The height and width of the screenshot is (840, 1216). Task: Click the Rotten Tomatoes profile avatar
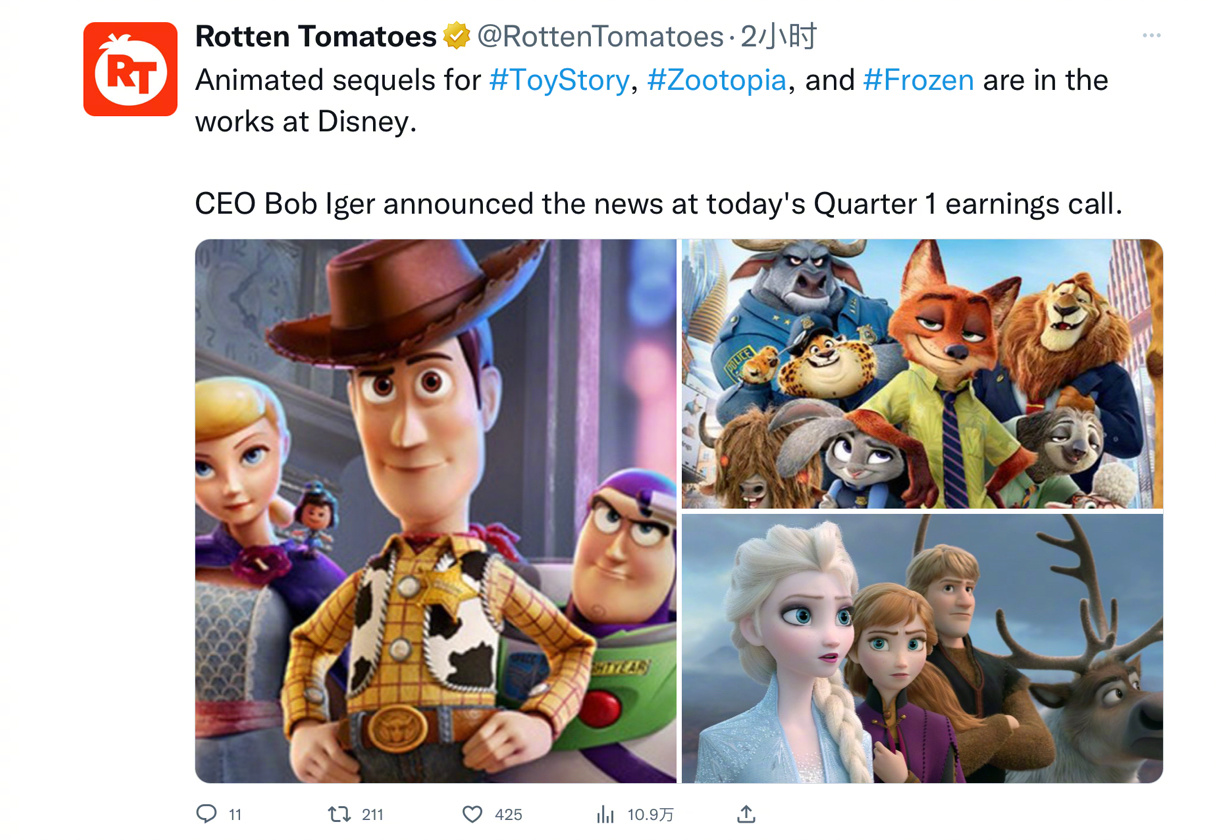(130, 69)
